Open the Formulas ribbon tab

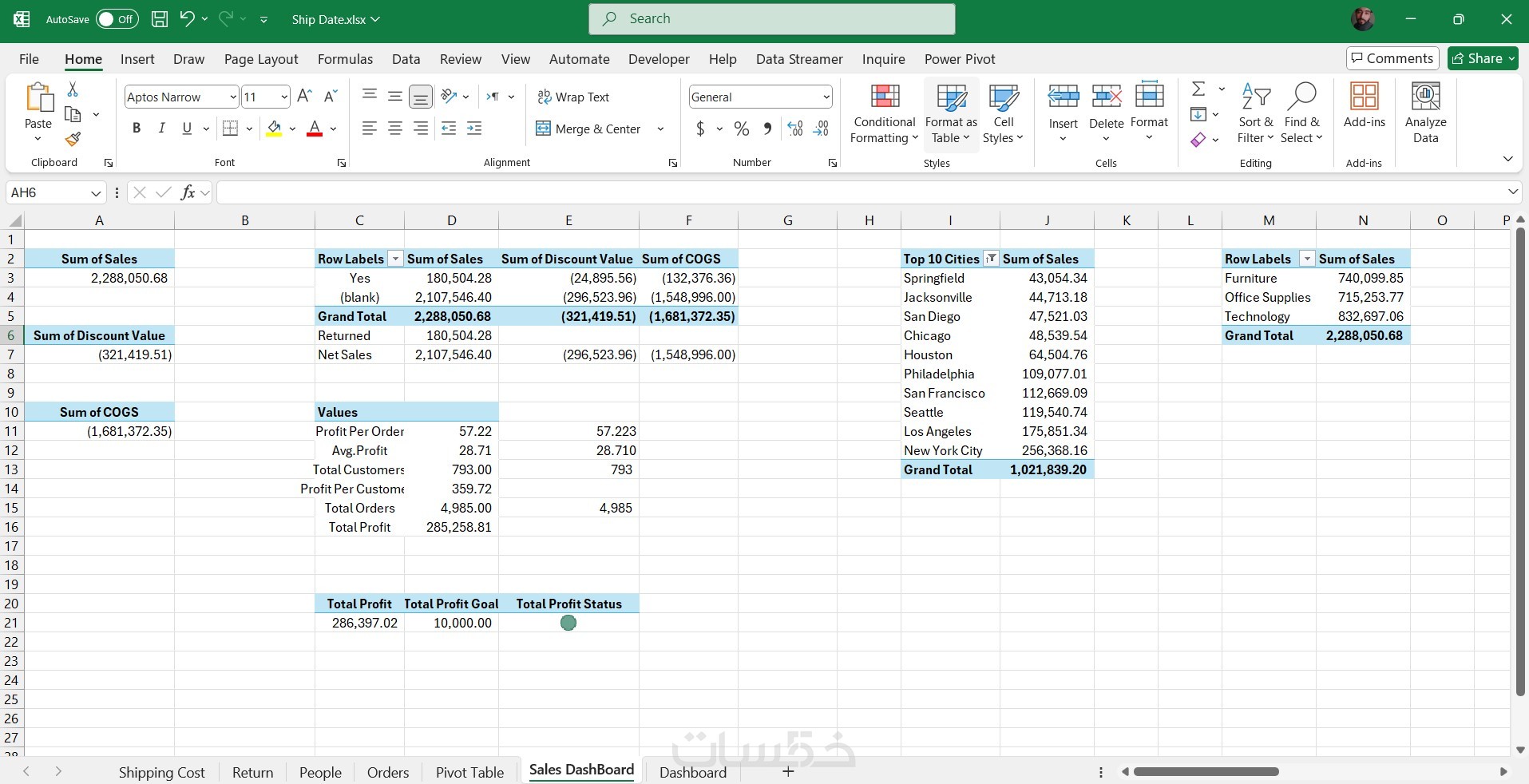[x=345, y=59]
